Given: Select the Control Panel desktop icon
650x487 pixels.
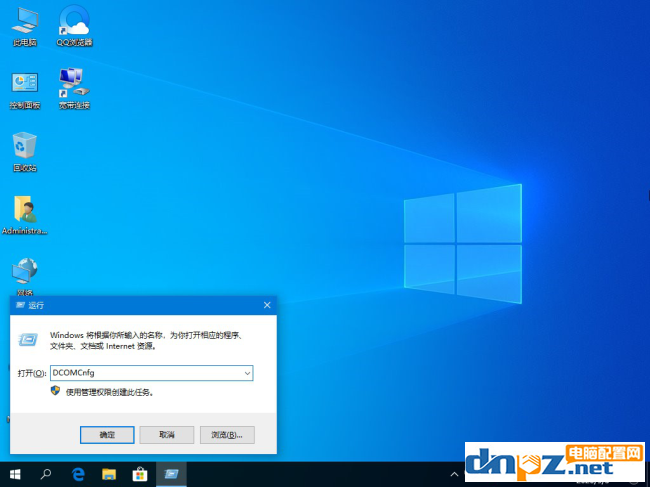Looking at the screenshot, I should coord(25,90).
